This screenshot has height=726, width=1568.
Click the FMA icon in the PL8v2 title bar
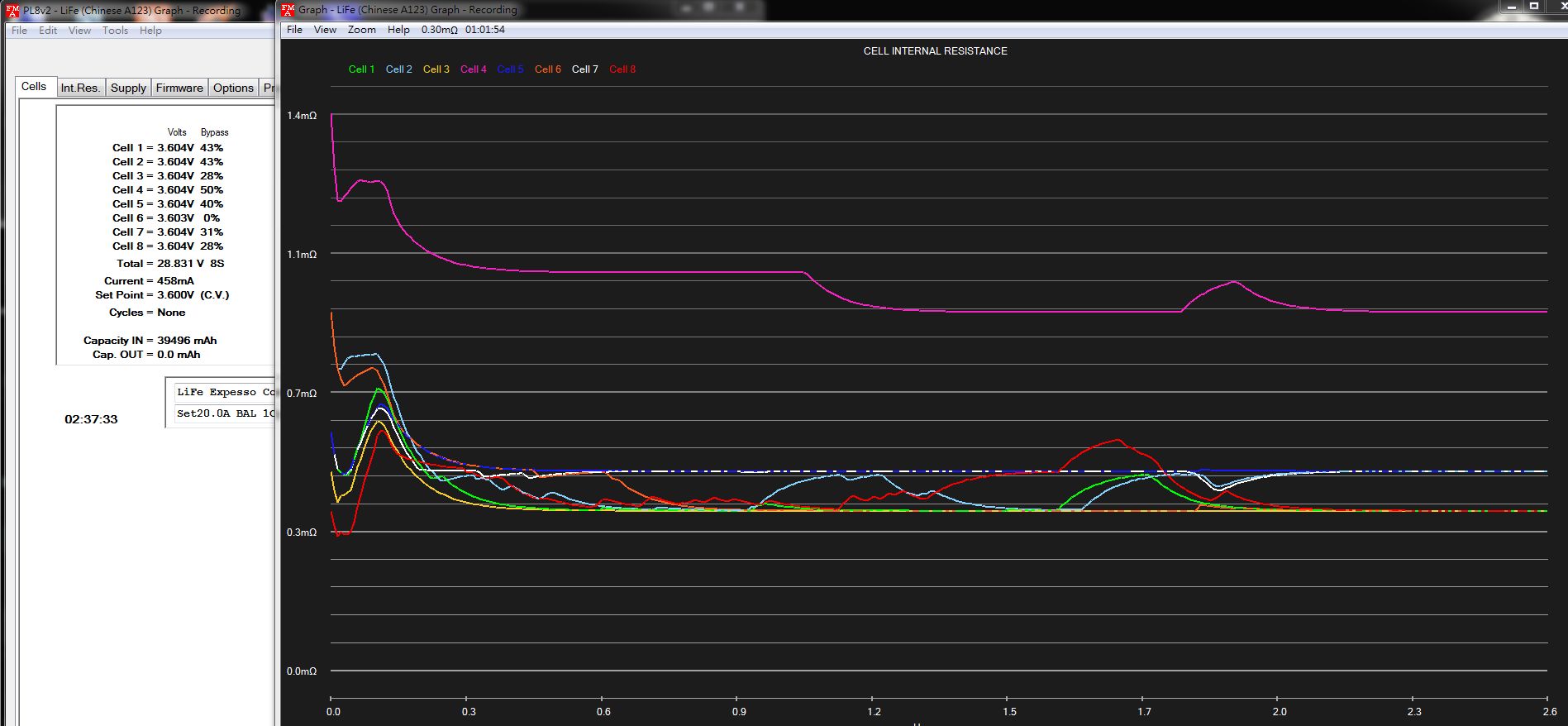point(12,10)
